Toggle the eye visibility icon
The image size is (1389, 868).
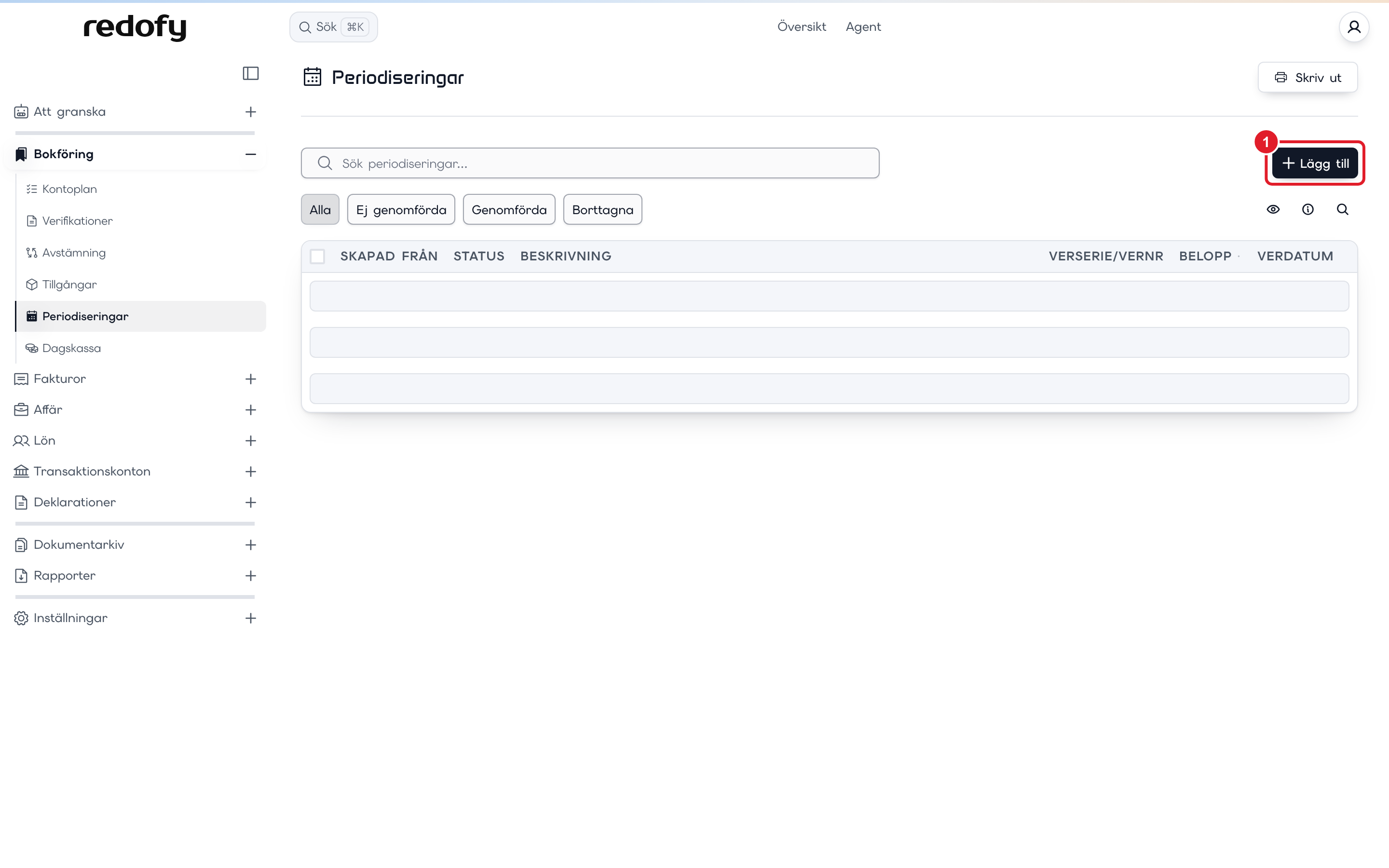click(x=1273, y=210)
